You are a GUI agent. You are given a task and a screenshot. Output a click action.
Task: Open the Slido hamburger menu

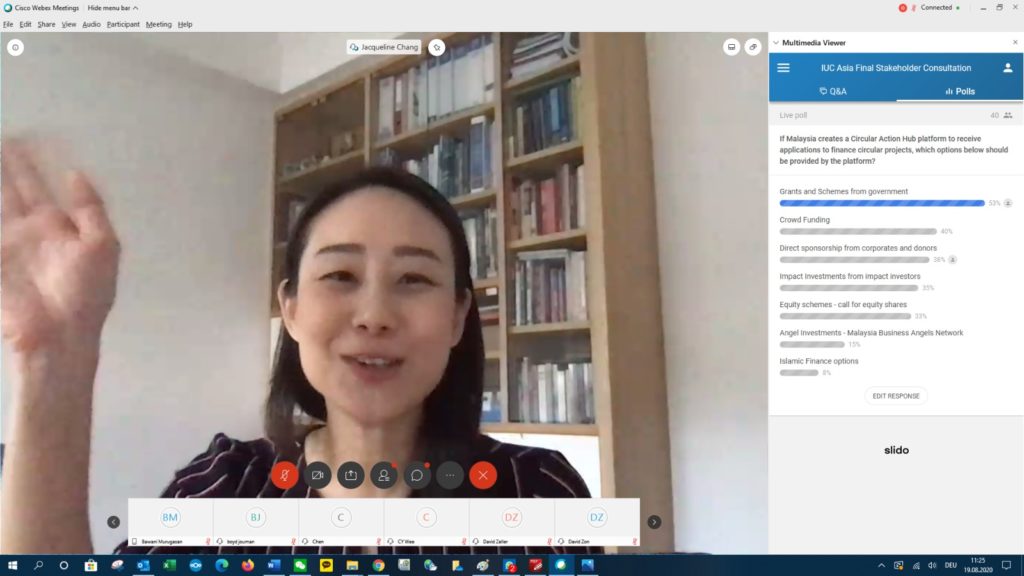[x=783, y=68]
